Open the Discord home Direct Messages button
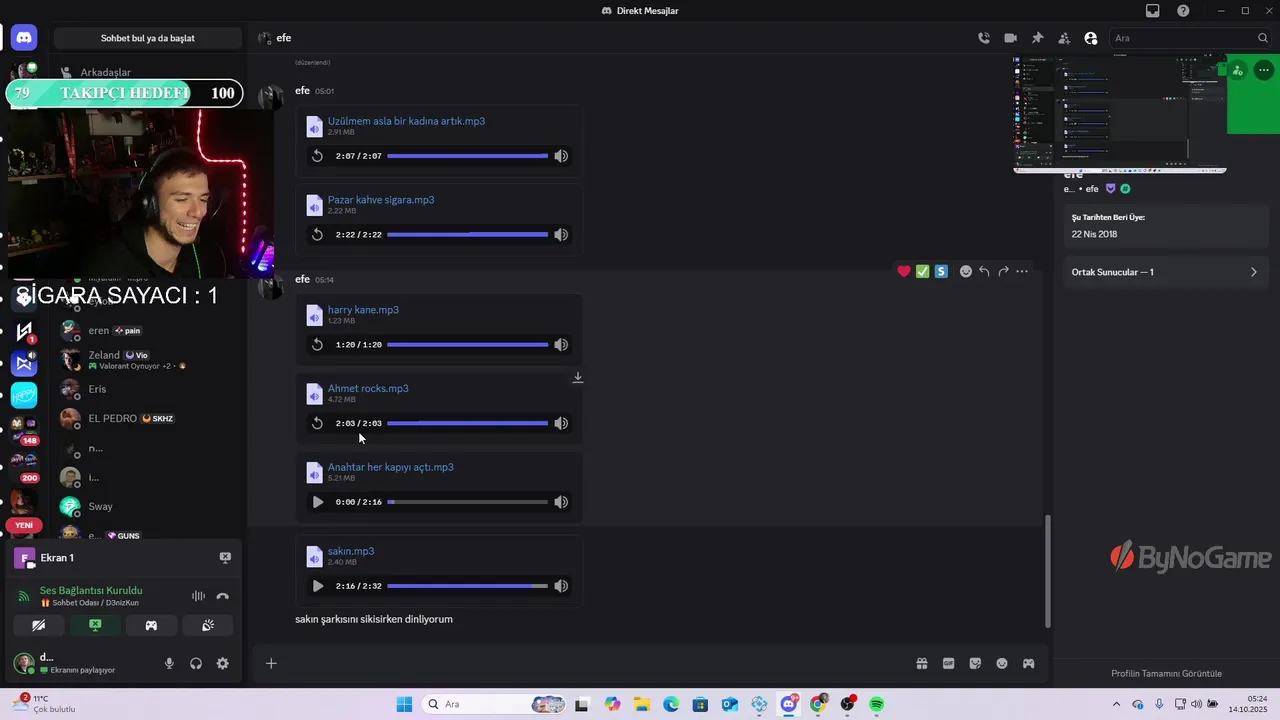This screenshot has height=720, width=1280. click(24, 38)
